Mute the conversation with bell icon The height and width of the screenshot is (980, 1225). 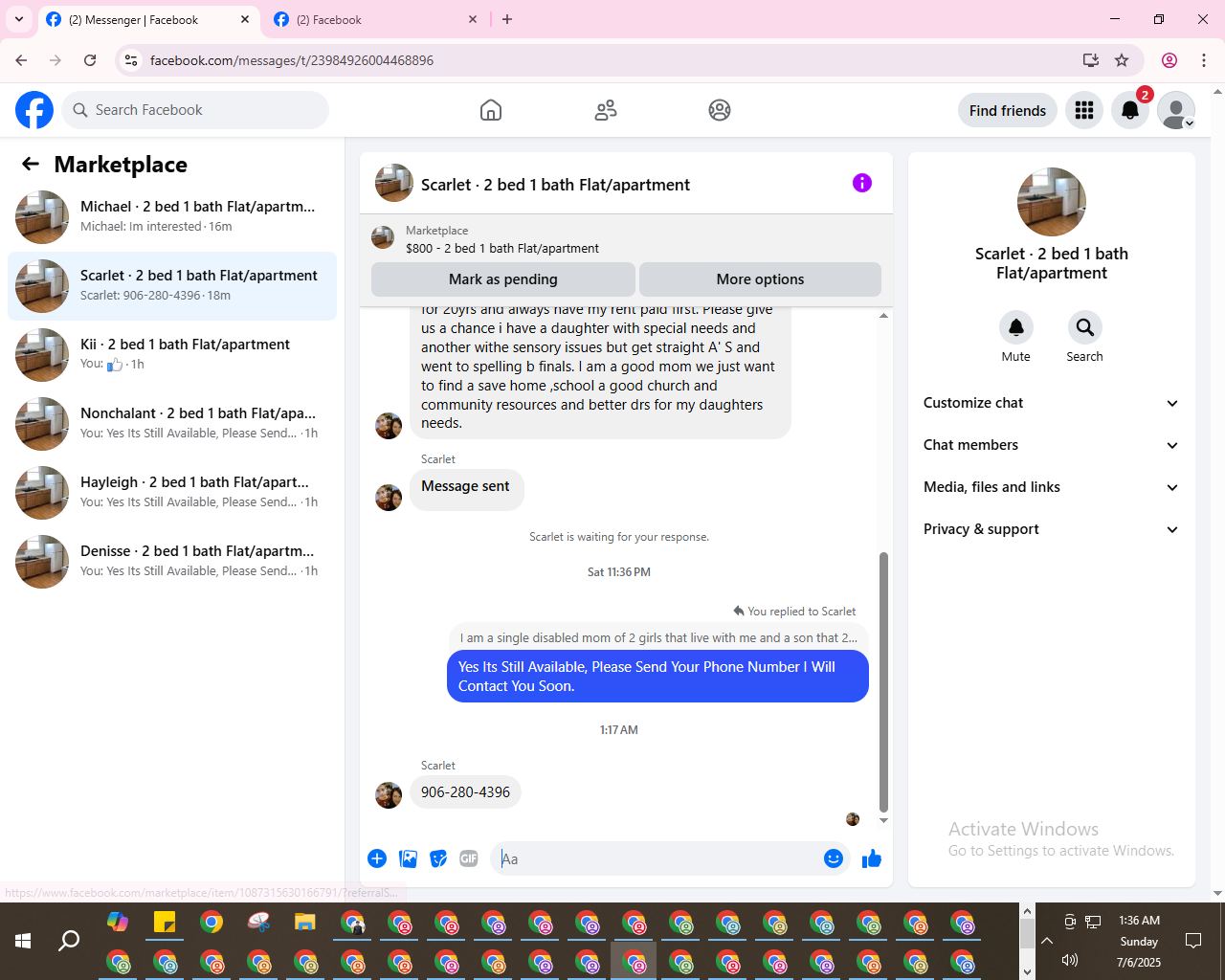click(x=1016, y=327)
